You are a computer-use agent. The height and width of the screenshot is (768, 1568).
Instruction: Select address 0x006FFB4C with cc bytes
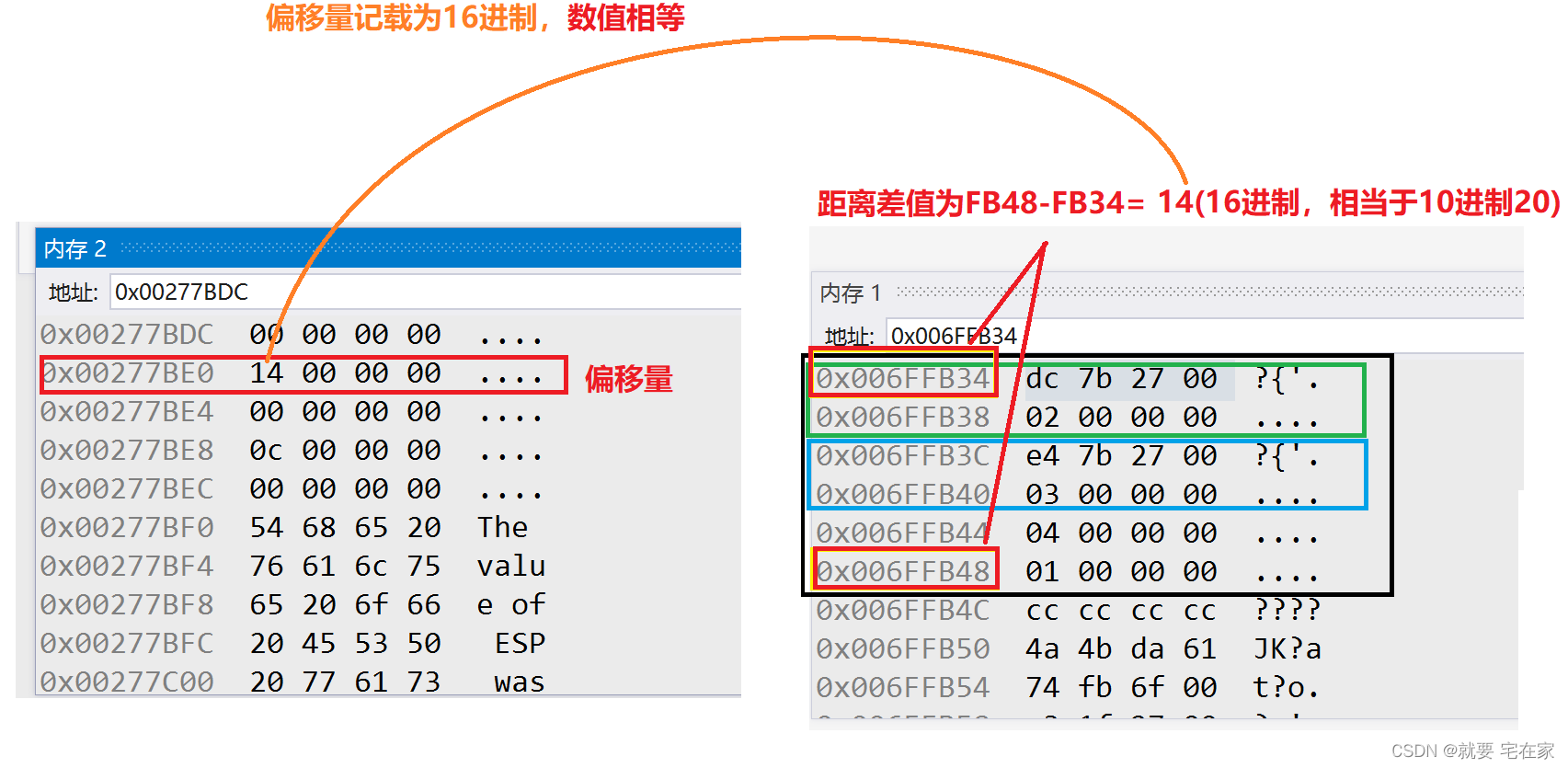[902, 611]
